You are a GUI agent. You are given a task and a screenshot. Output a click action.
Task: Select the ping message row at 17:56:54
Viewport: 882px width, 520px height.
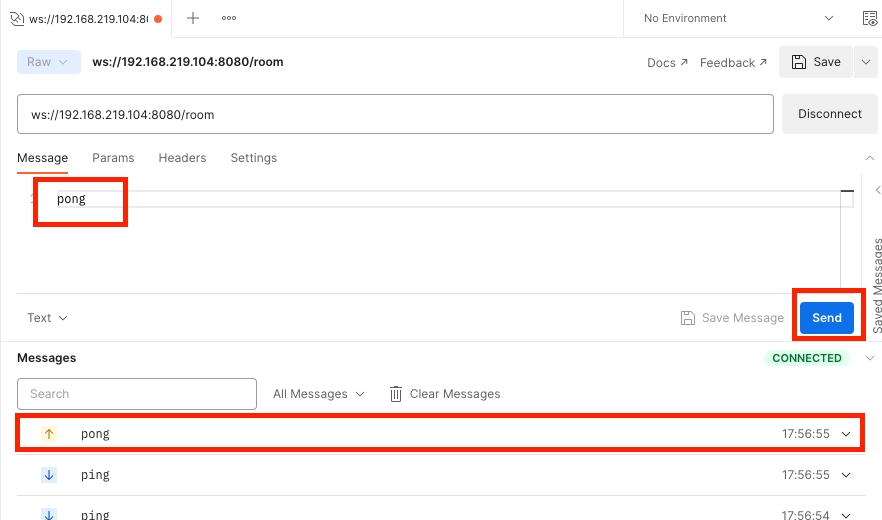tap(441, 509)
